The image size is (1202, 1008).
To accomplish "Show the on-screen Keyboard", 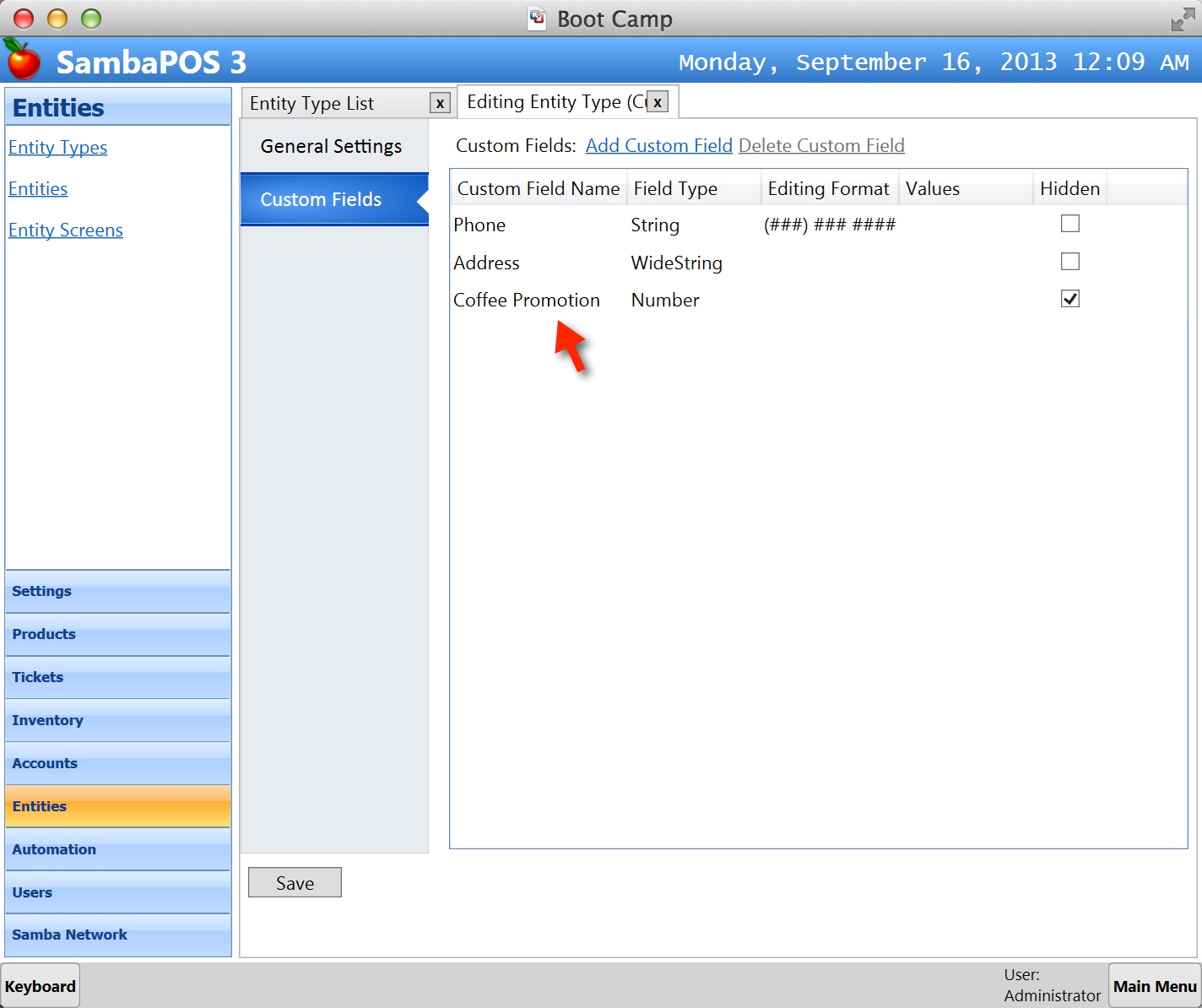I will (x=41, y=986).
